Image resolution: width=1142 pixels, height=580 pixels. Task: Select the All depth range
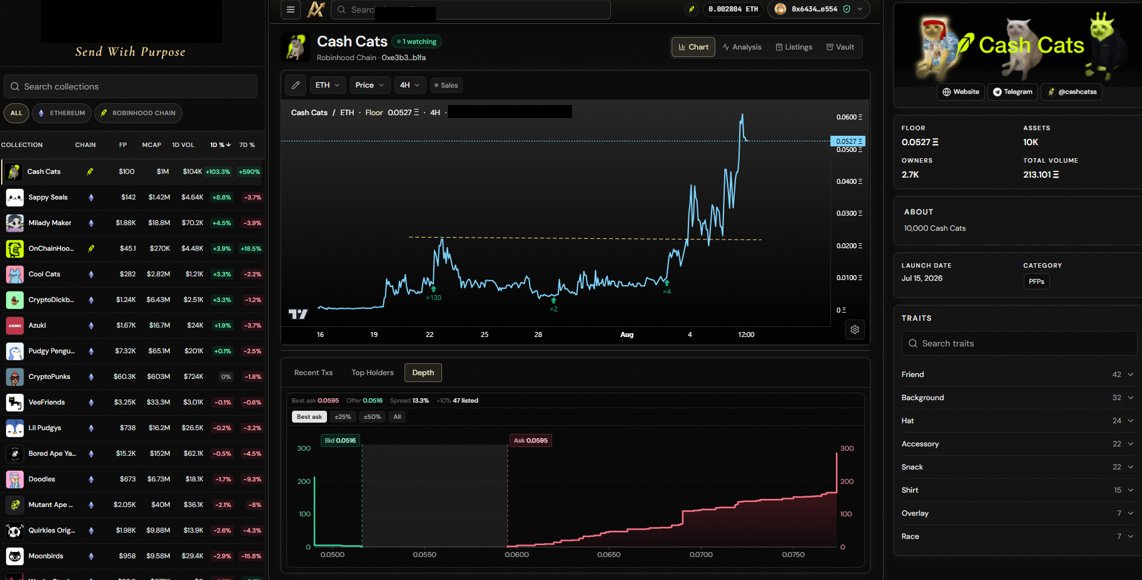[396, 417]
